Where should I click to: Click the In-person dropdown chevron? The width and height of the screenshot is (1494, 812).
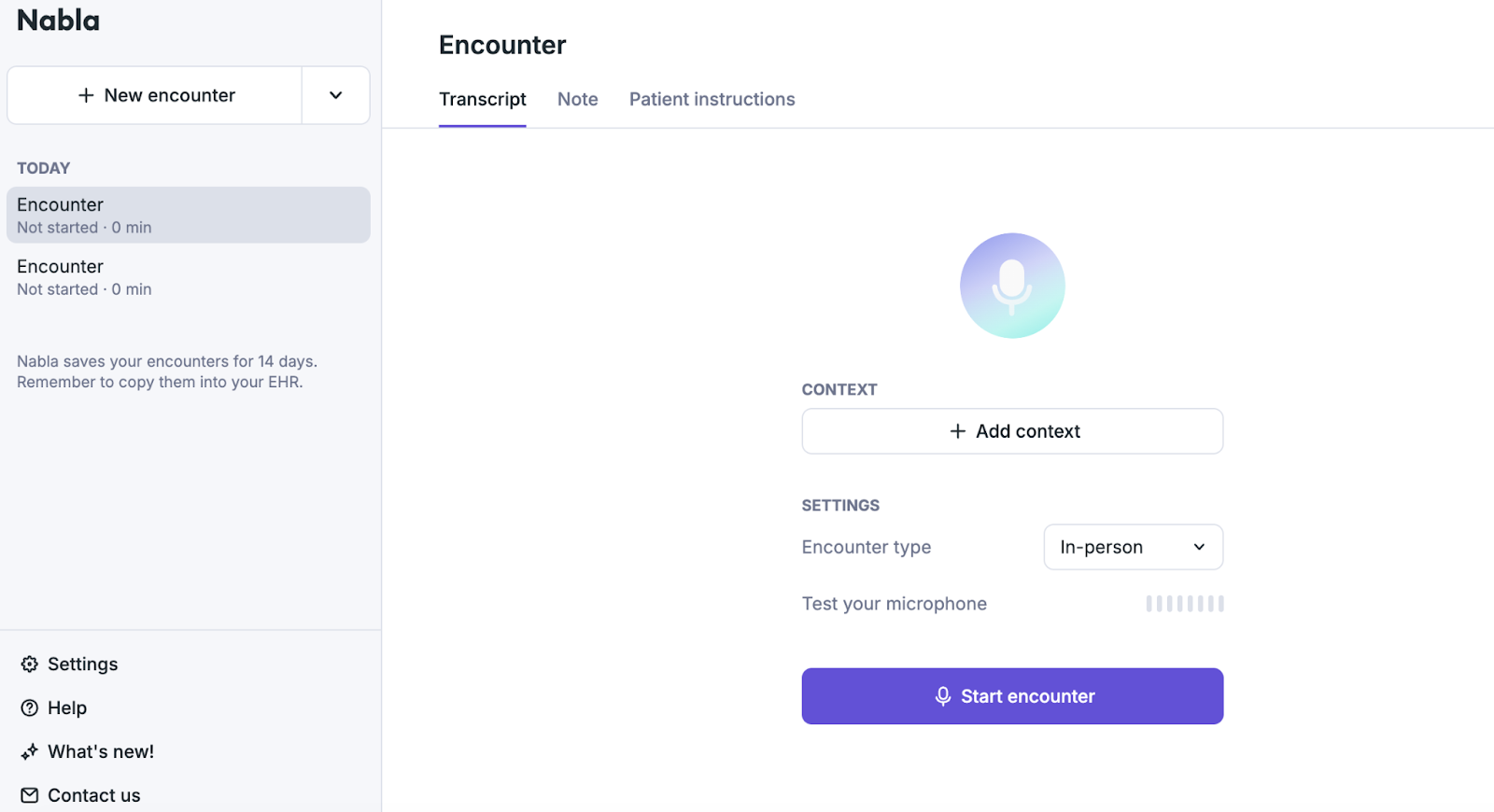pos(1198,547)
